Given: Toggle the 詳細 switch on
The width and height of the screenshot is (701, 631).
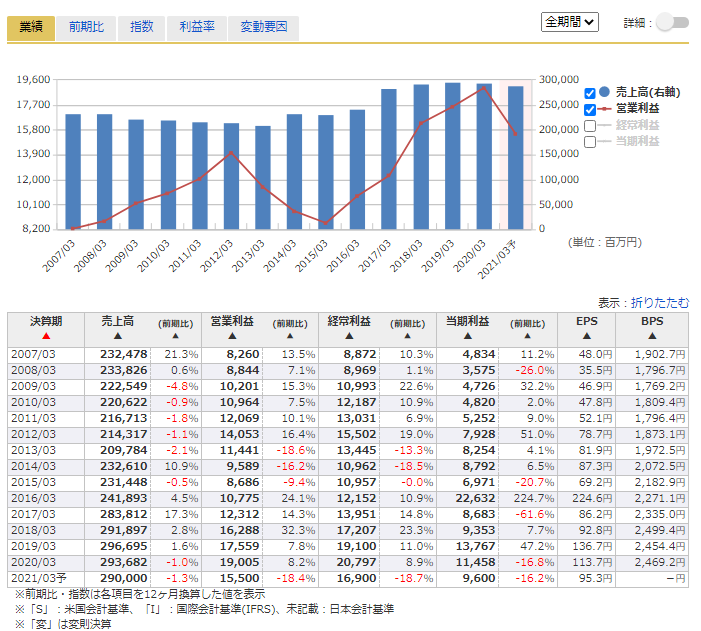Looking at the screenshot, I should coord(672,23).
